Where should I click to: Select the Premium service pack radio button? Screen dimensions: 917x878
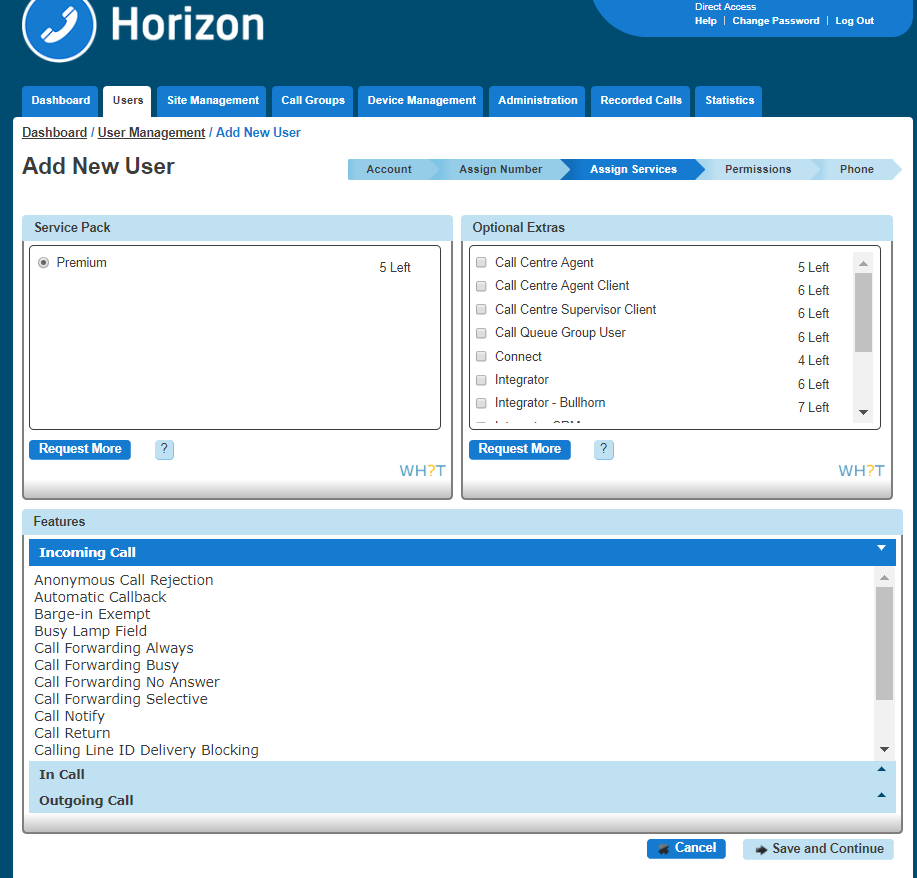(x=43, y=263)
